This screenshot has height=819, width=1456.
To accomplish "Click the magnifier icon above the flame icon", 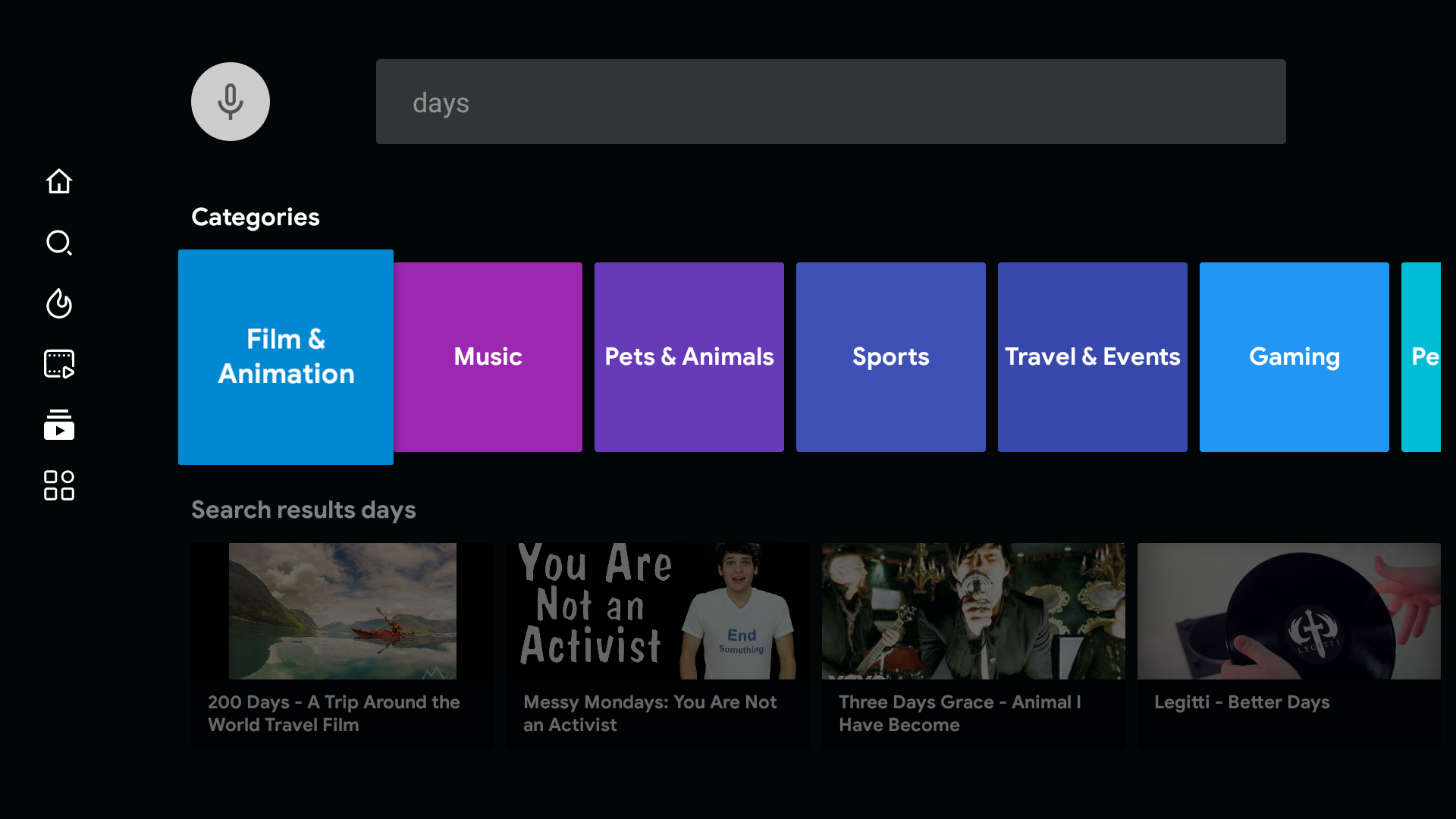I will coord(58,243).
